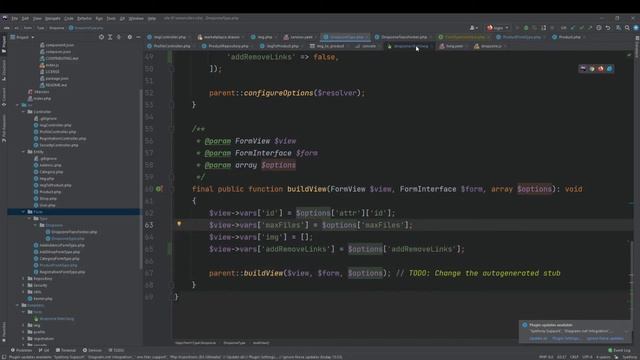
Task: Collapse the Entity folder in project tree
Action: [23, 152]
